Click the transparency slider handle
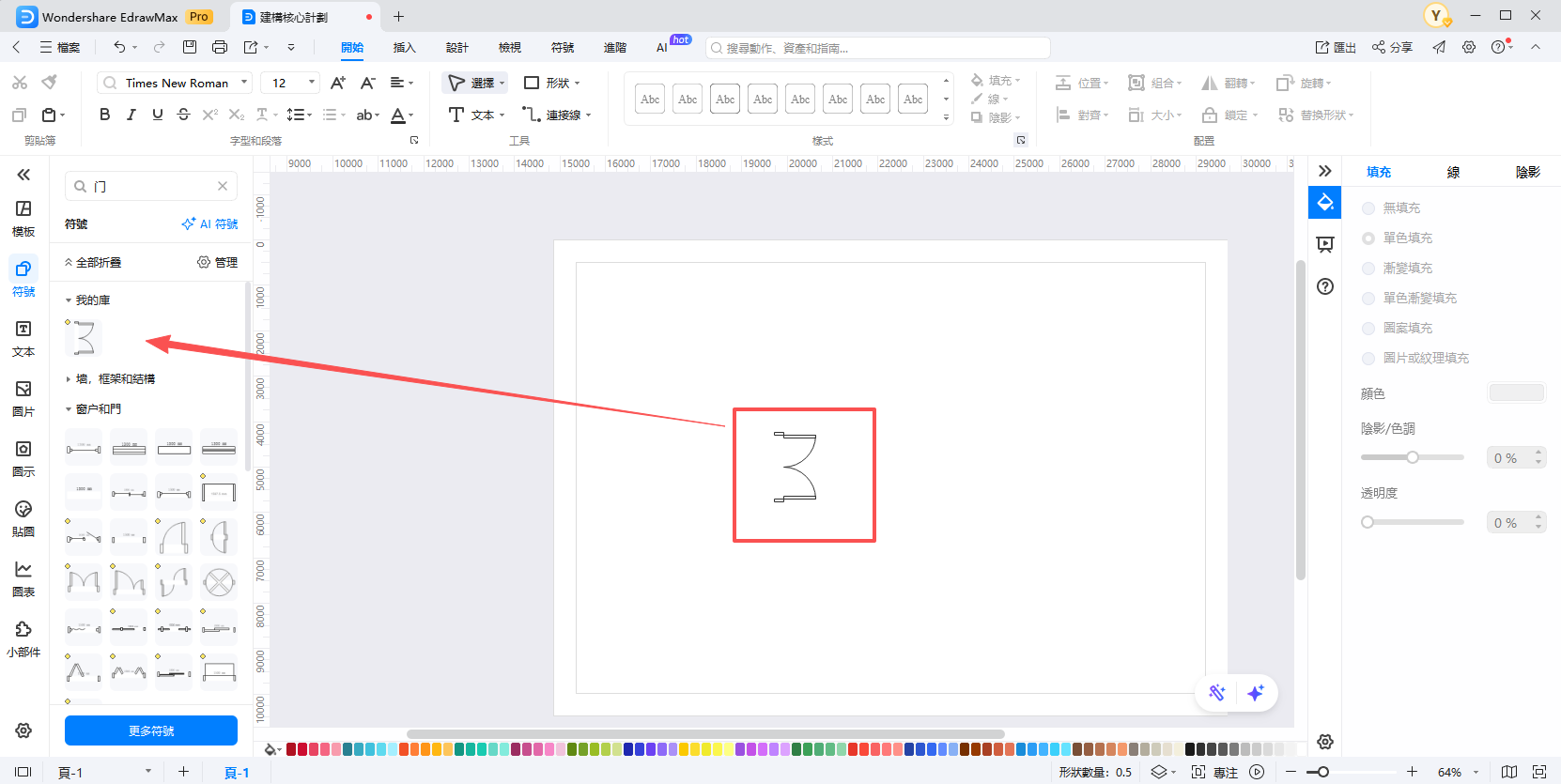The height and width of the screenshot is (784, 1561). tap(1368, 522)
